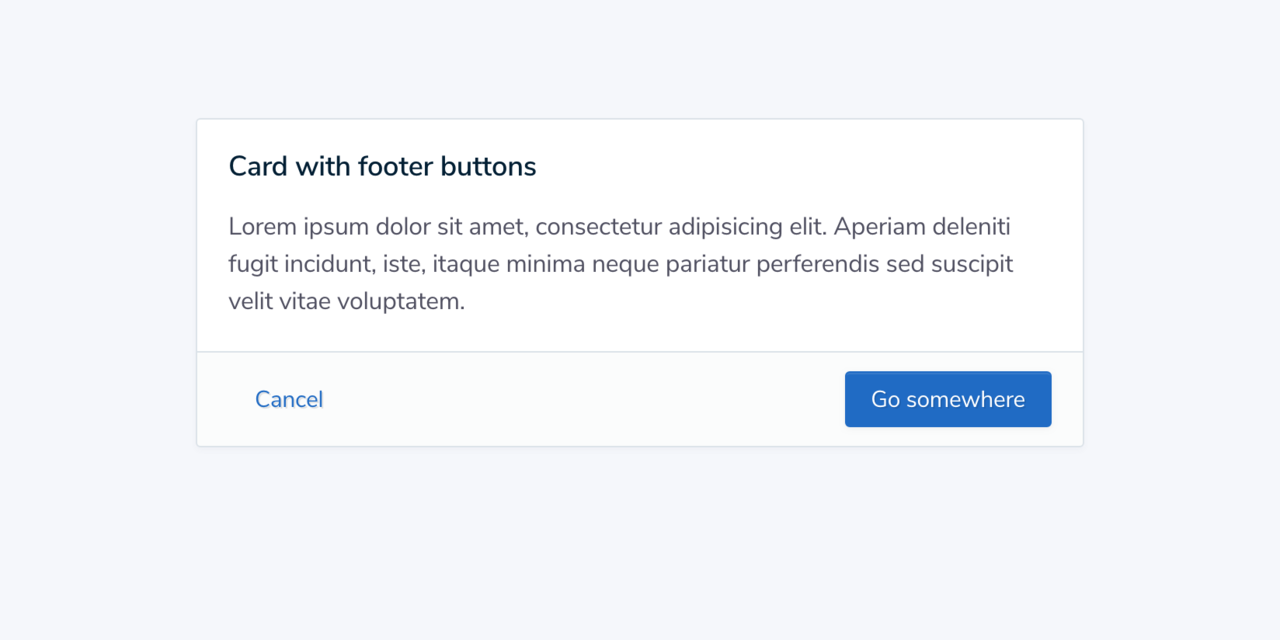The image size is (1280, 640).
Task: Click the Cancel link
Action: coord(289,400)
